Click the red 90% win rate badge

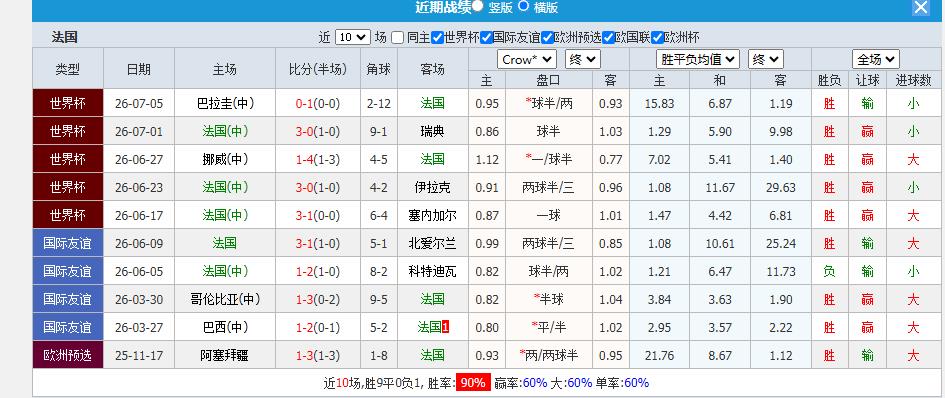tap(472, 382)
